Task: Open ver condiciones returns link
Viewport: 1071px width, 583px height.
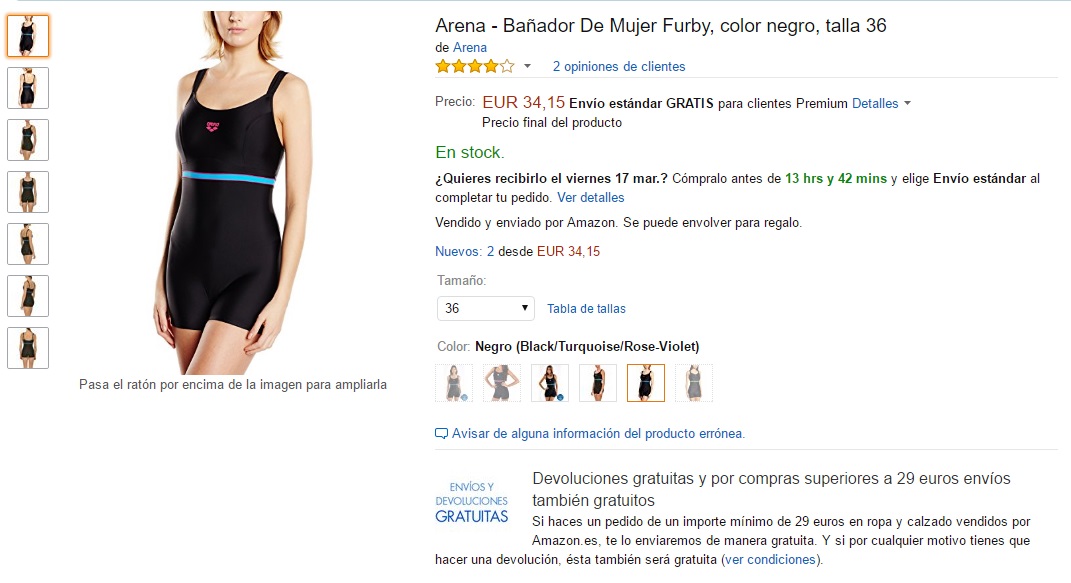Action: (770, 560)
